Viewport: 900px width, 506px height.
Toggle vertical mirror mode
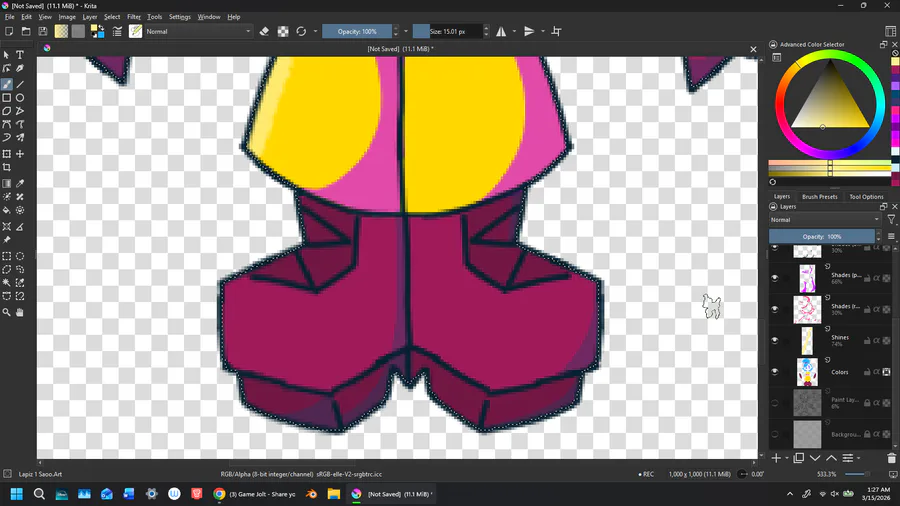coord(529,32)
